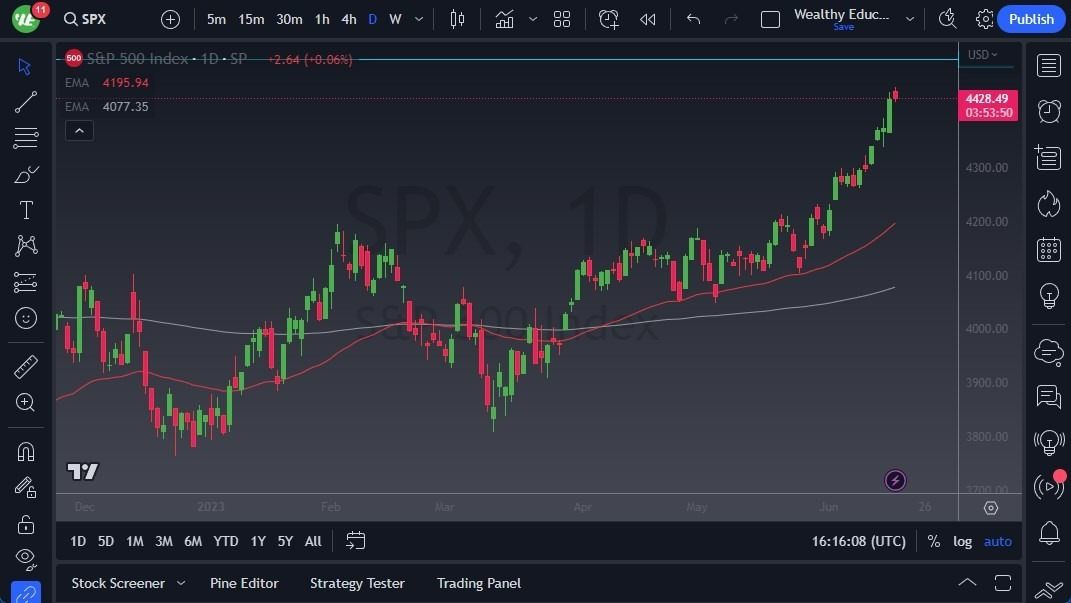Enable Magnet mode in the drawing toolbar
Screen dimensions: 1071x603
[26, 451]
